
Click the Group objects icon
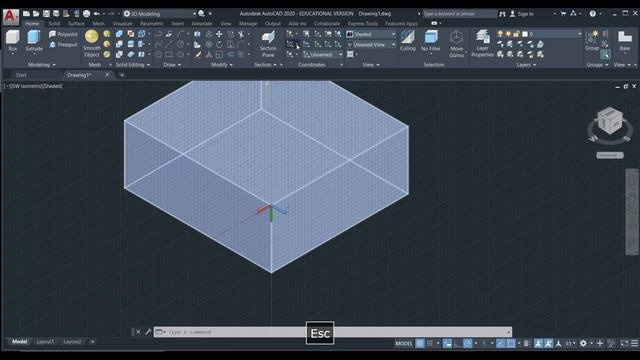click(591, 41)
